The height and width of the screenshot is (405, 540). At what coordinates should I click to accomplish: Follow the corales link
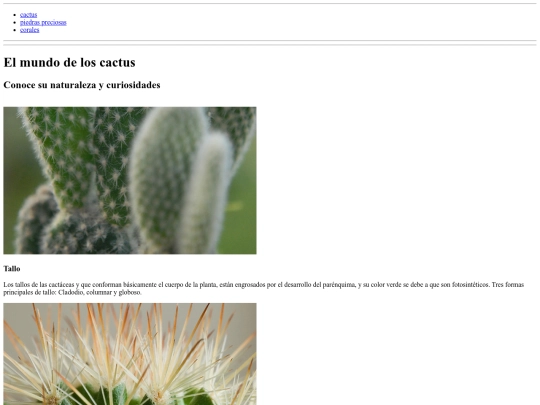[x=30, y=30]
